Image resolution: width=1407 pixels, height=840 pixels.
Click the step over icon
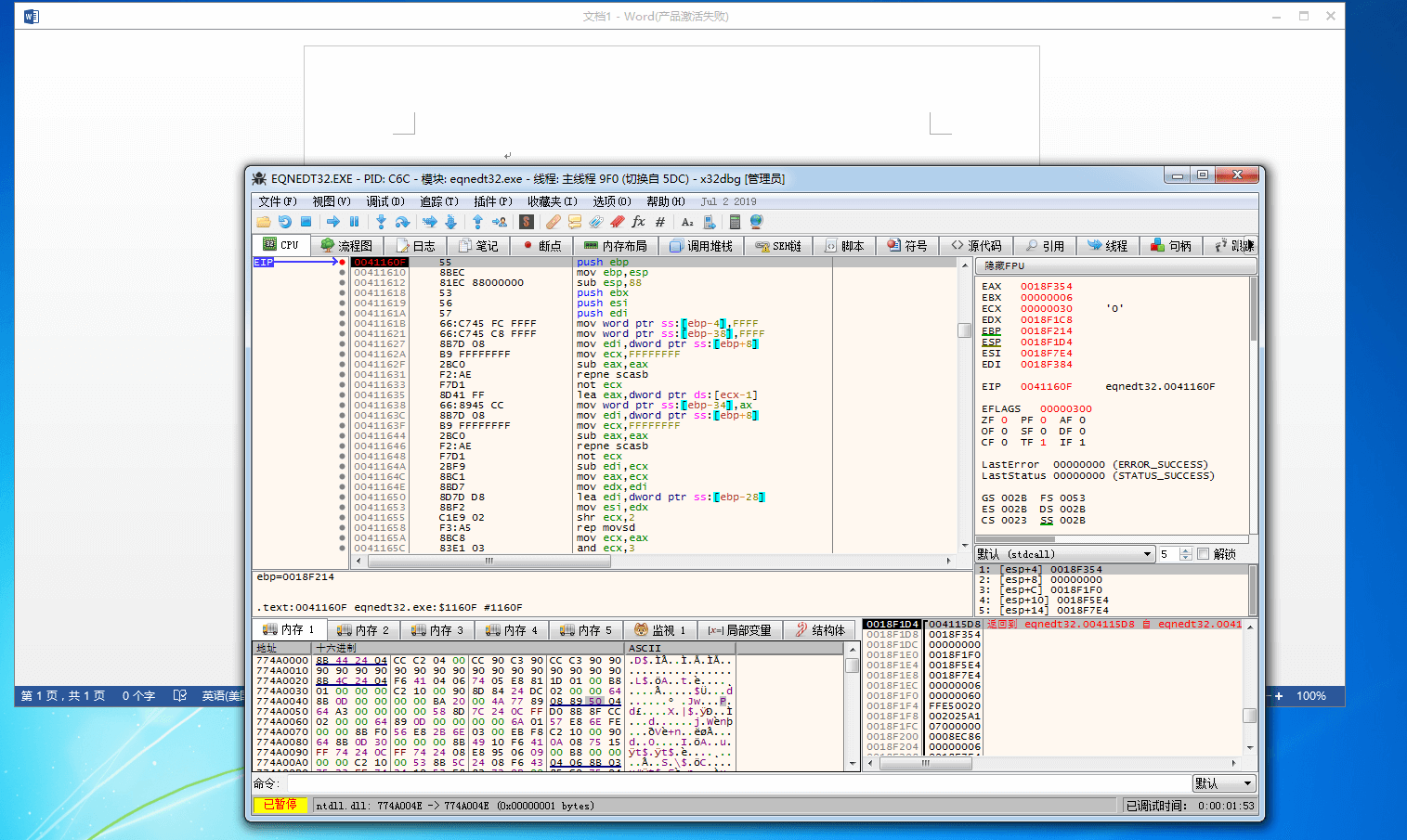coord(402,222)
